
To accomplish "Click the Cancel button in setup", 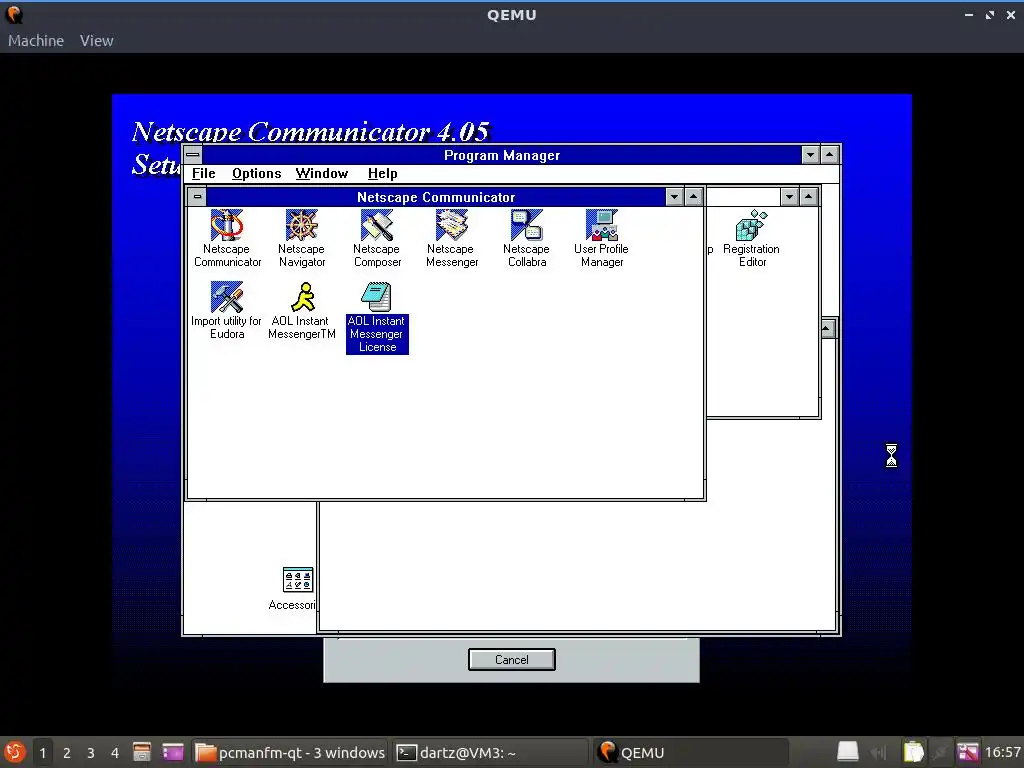I will (511, 660).
